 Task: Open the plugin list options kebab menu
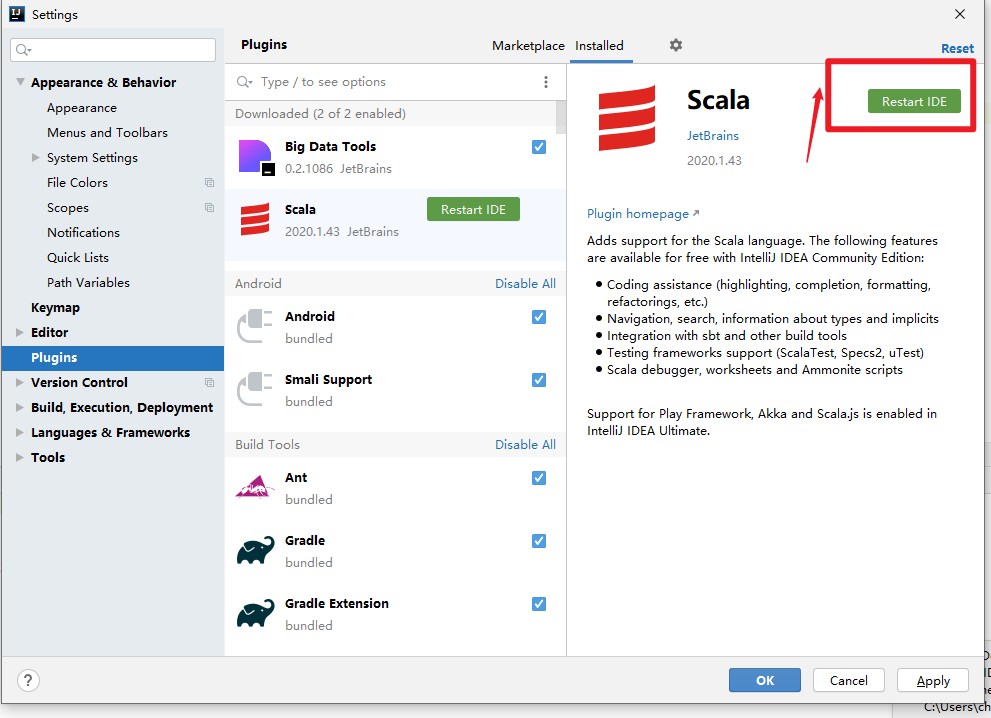545,82
